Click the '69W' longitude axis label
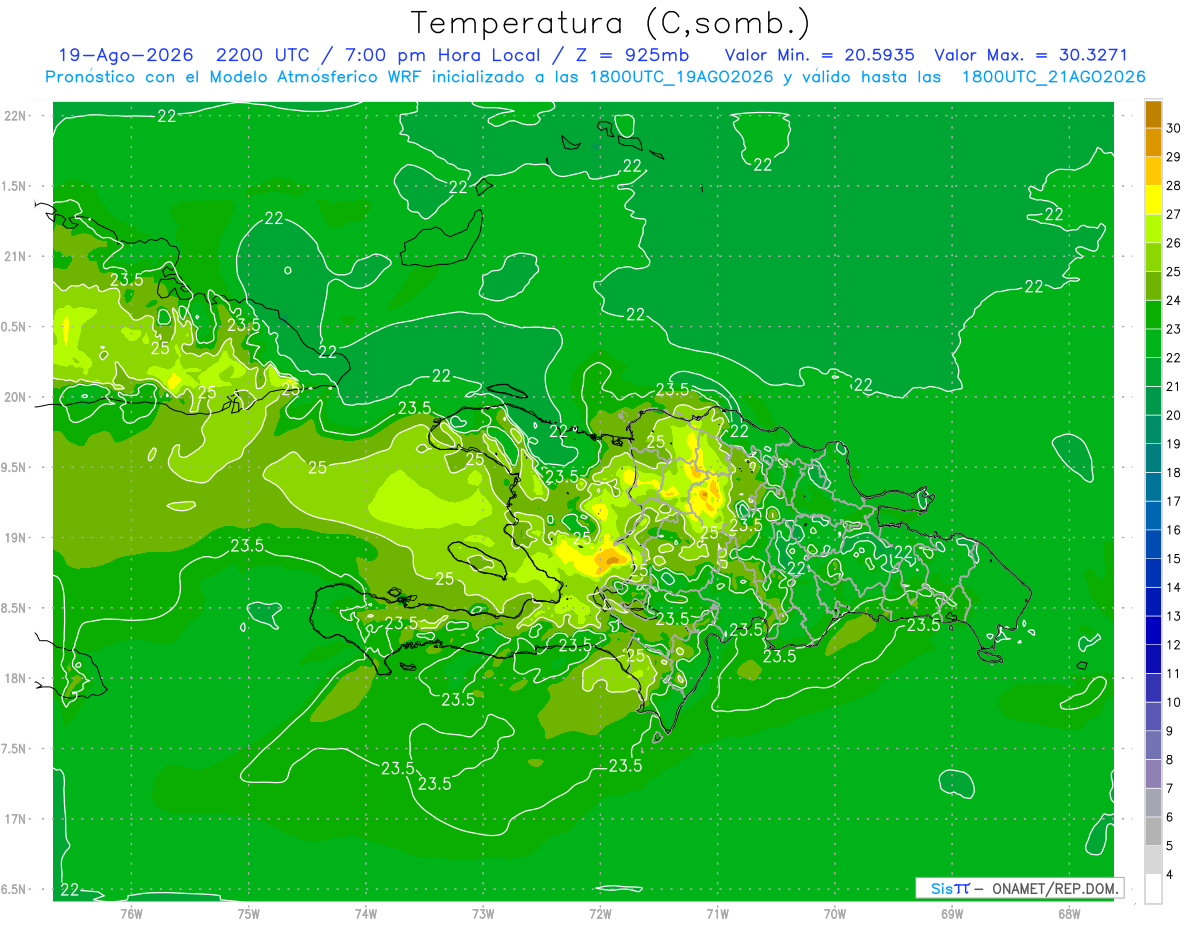 tap(952, 913)
